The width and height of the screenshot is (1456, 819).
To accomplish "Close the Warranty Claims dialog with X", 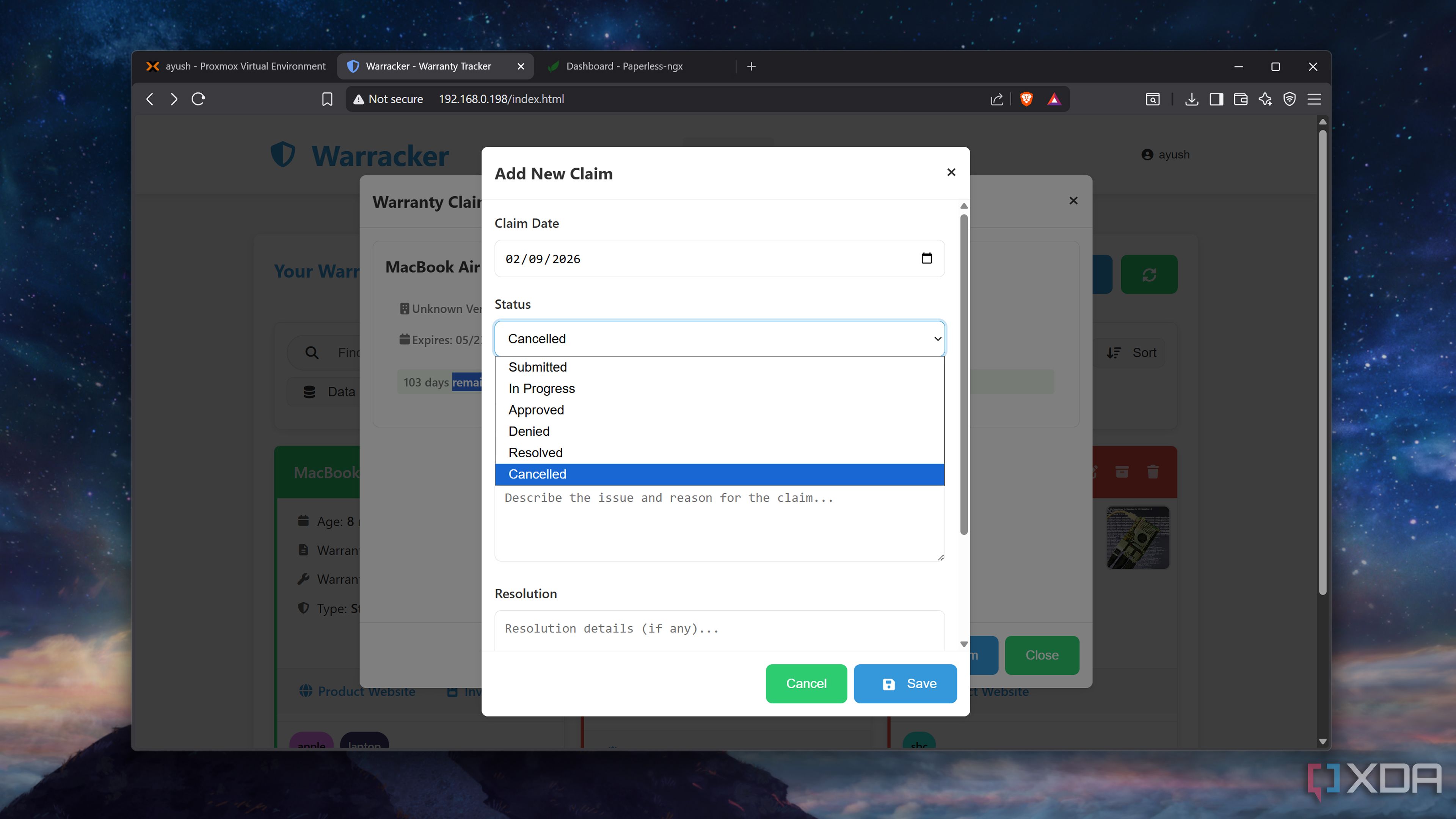I will [1073, 201].
